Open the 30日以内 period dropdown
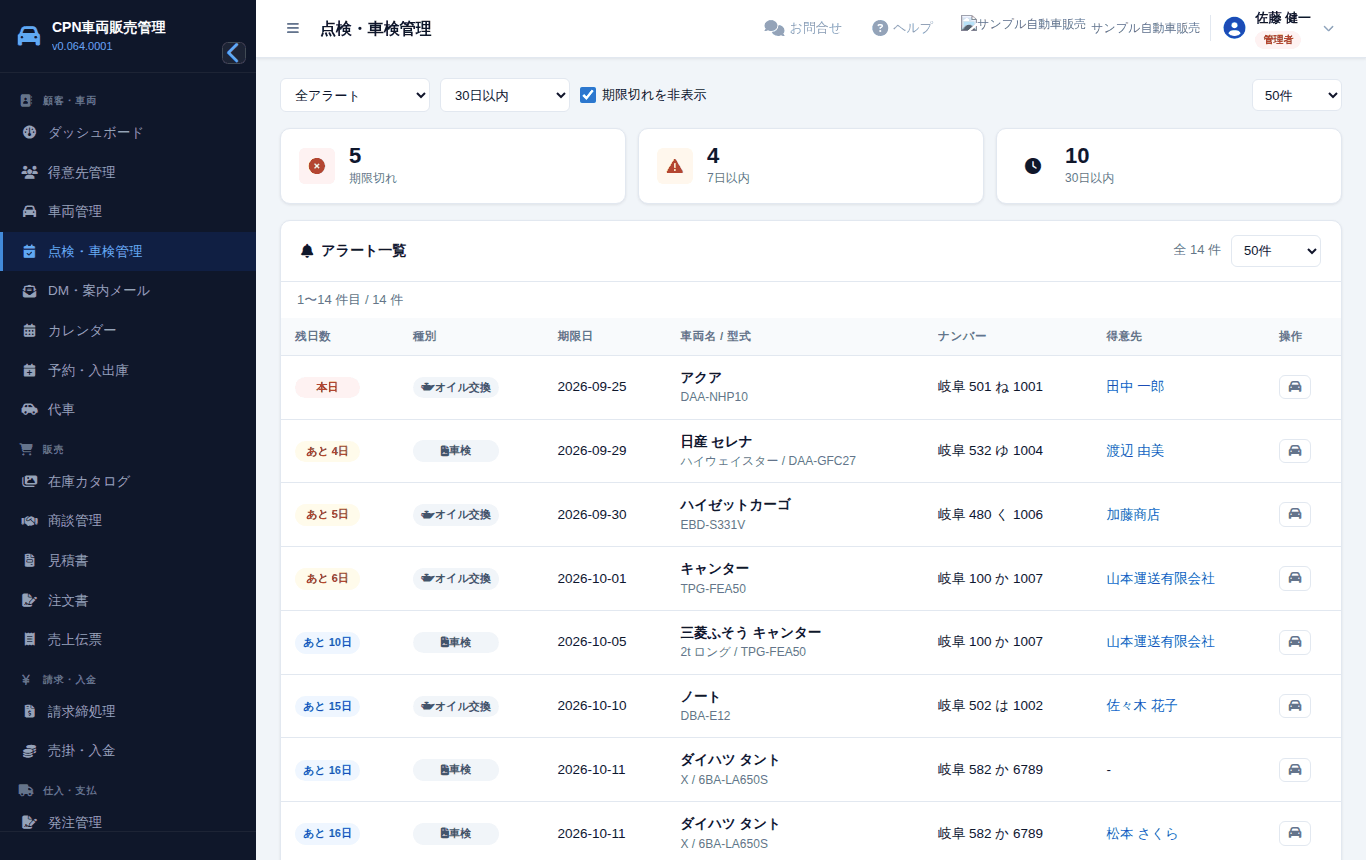Screen dimensions: 1366x860 505,95
